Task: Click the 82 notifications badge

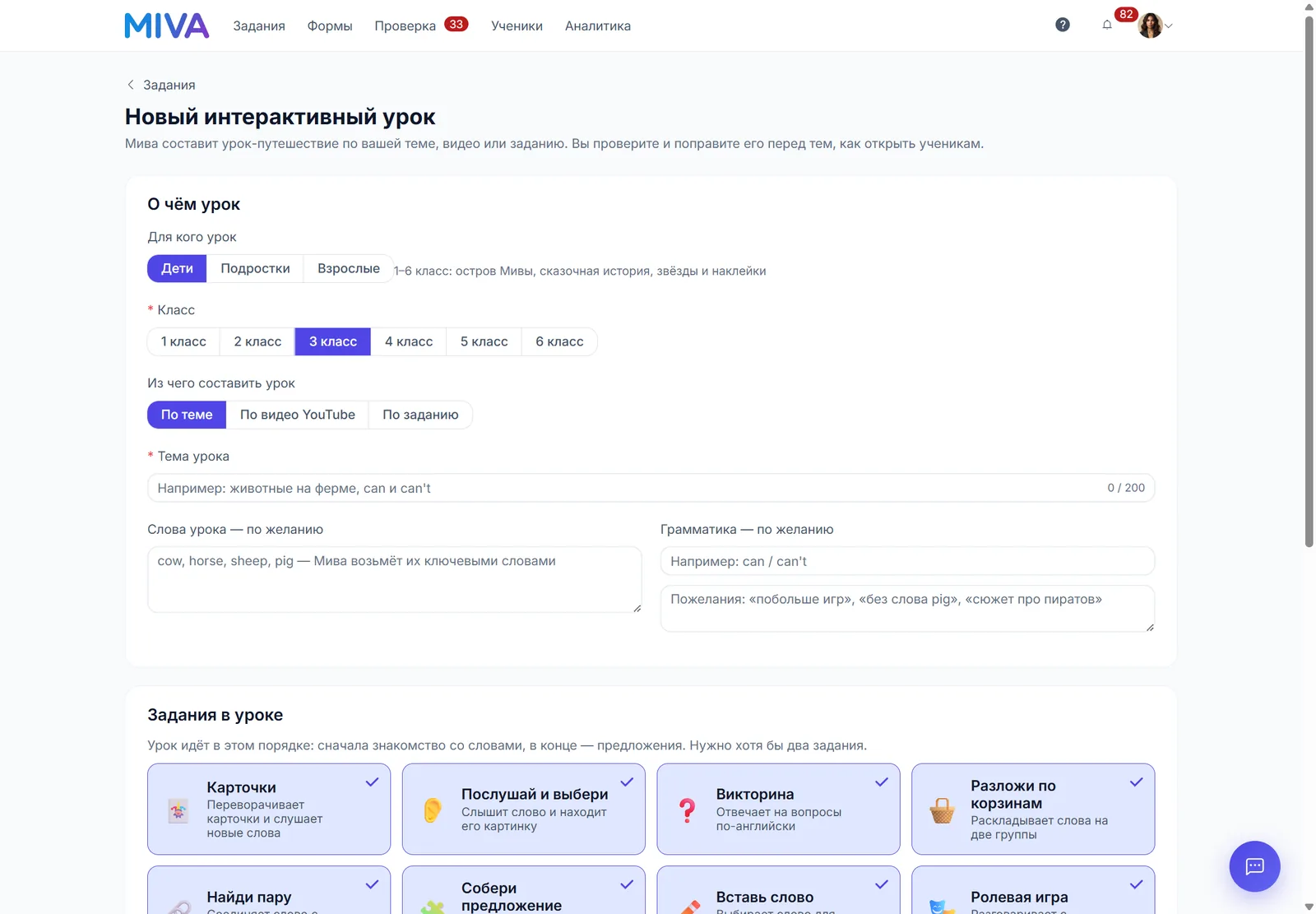Action: click(1126, 14)
